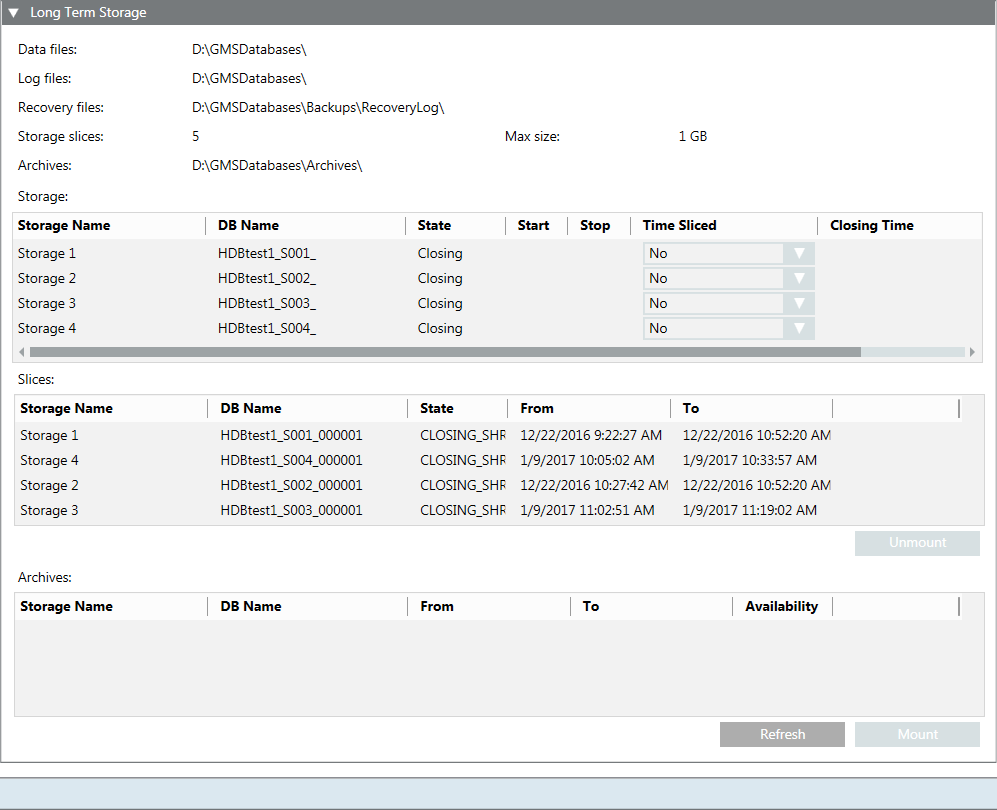Image resolution: width=997 pixels, height=810 pixels.
Task: Select HDBtest1_S003_ row in Storage table
Action: click(x=267, y=304)
